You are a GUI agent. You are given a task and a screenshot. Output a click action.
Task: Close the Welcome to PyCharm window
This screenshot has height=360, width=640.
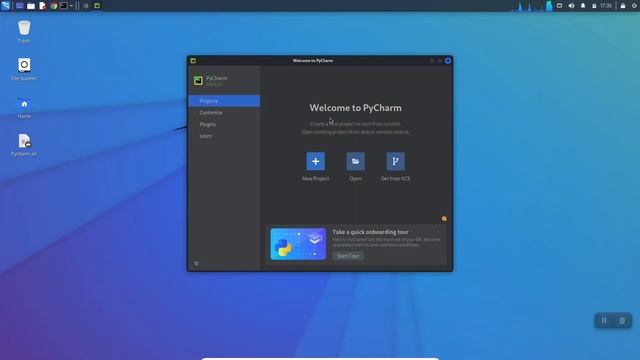[x=448, y=61]
